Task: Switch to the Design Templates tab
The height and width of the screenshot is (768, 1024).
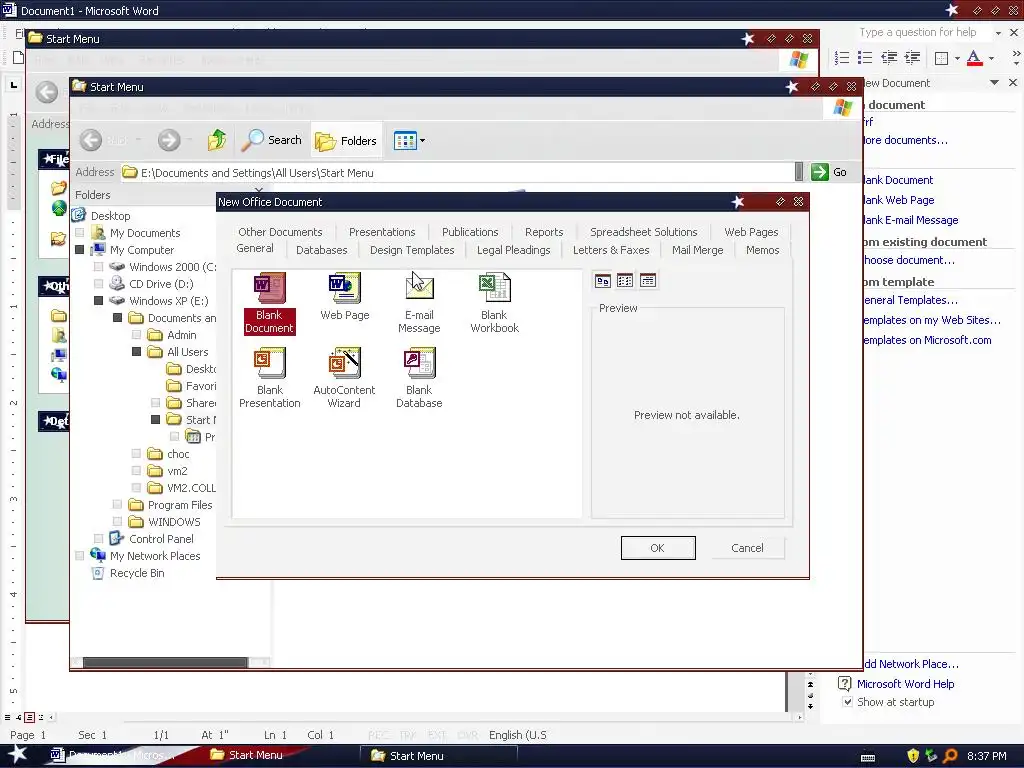Action: pyautogui.click(x=412, y=250)
